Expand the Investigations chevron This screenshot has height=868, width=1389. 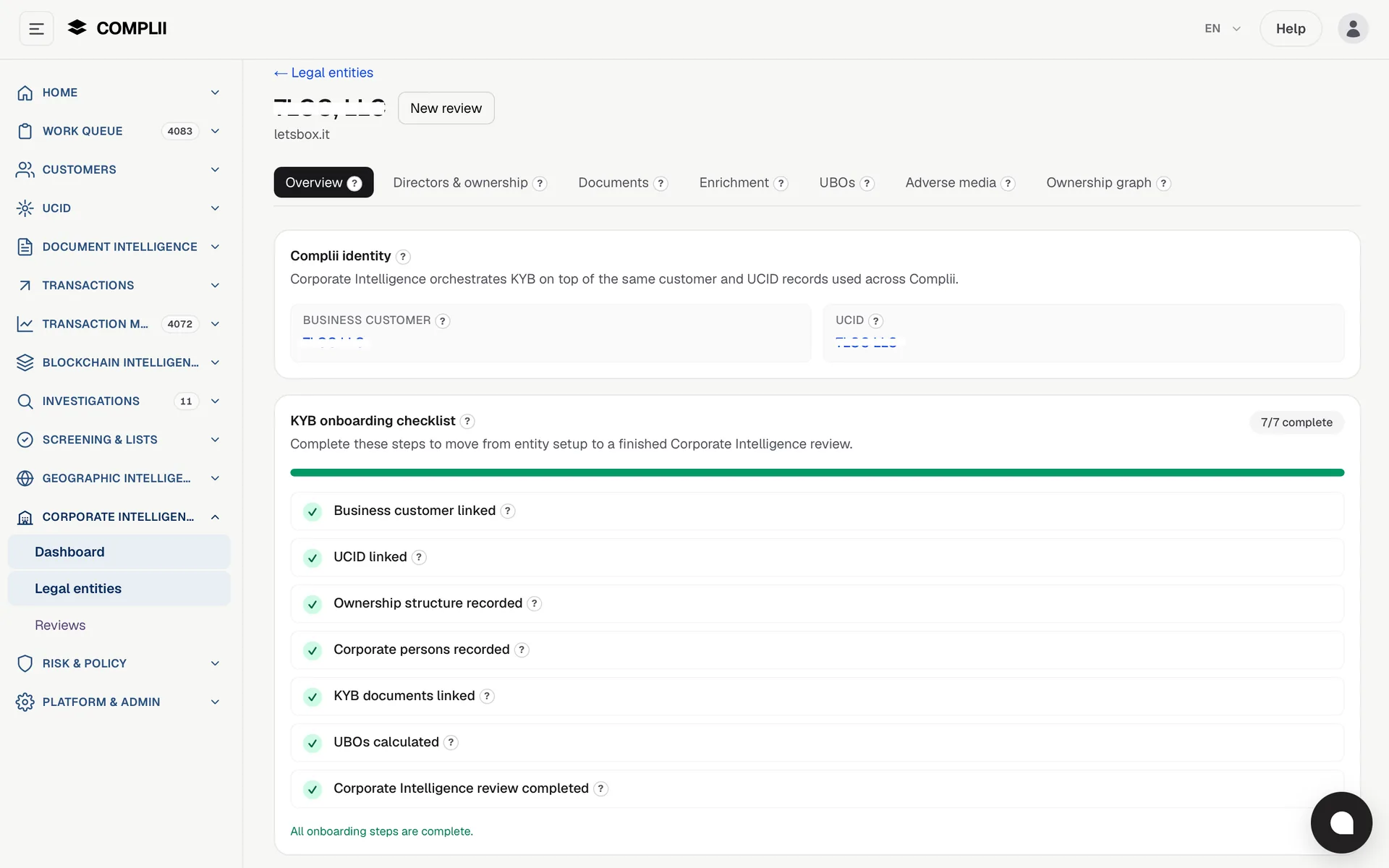[215, 401]
